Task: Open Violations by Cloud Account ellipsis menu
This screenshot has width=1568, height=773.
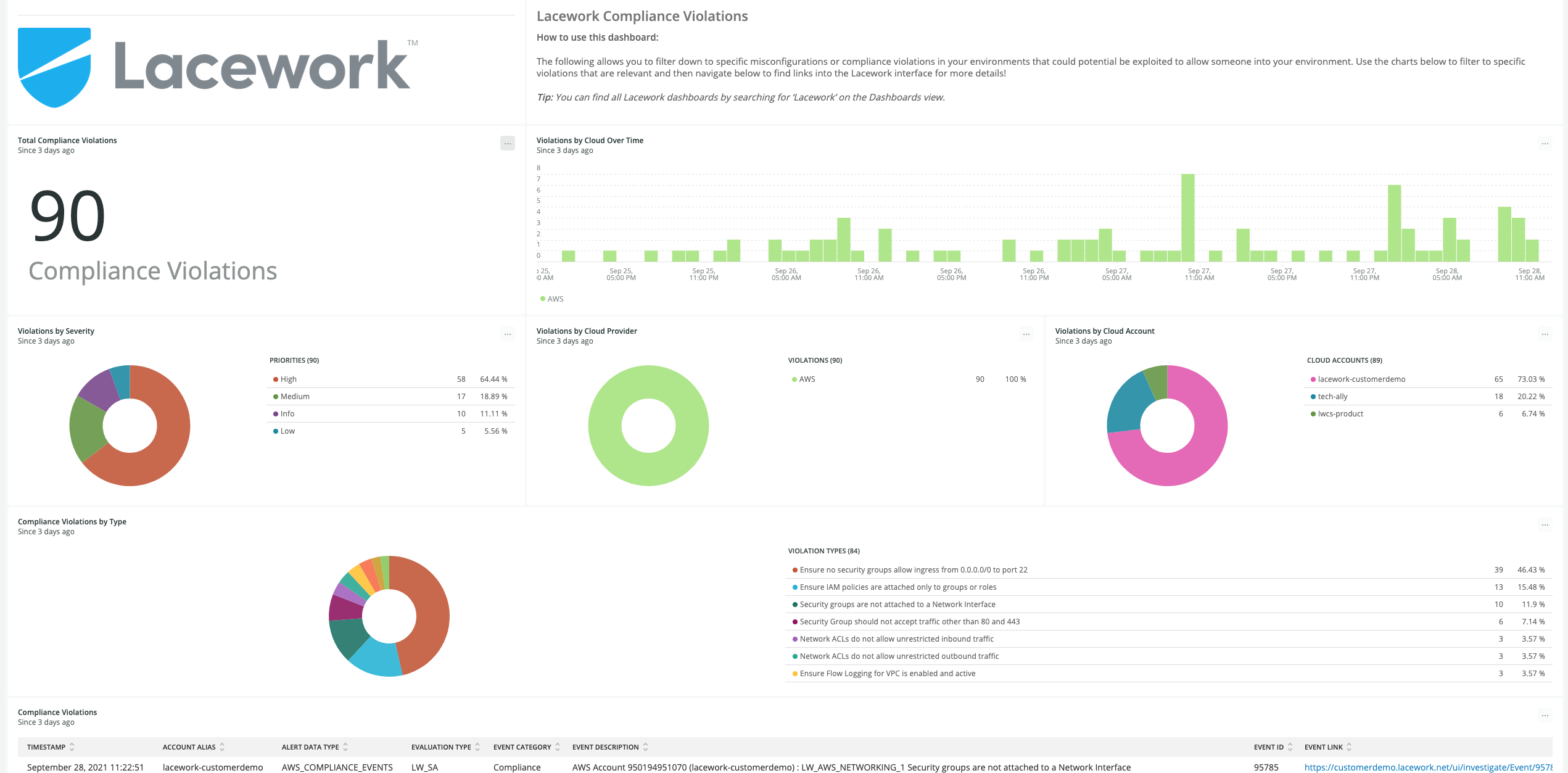Action: click(1545, 334)
